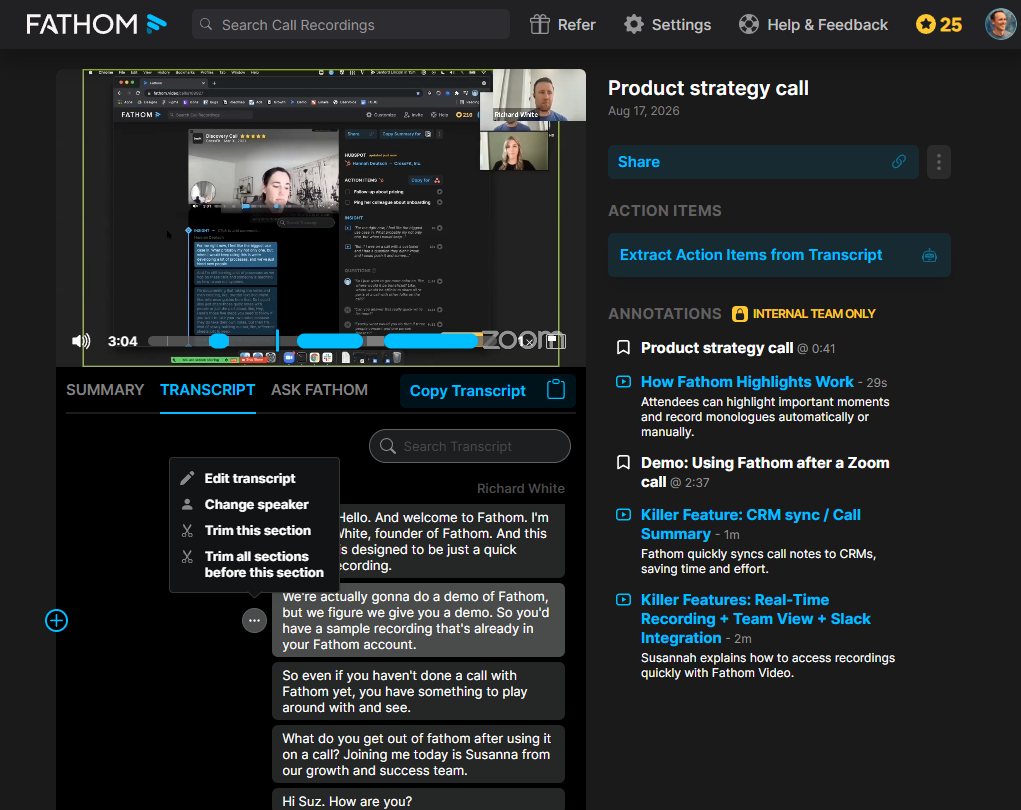Open the Refer gift icon
1021x810 pixels.
coord(539,25)
